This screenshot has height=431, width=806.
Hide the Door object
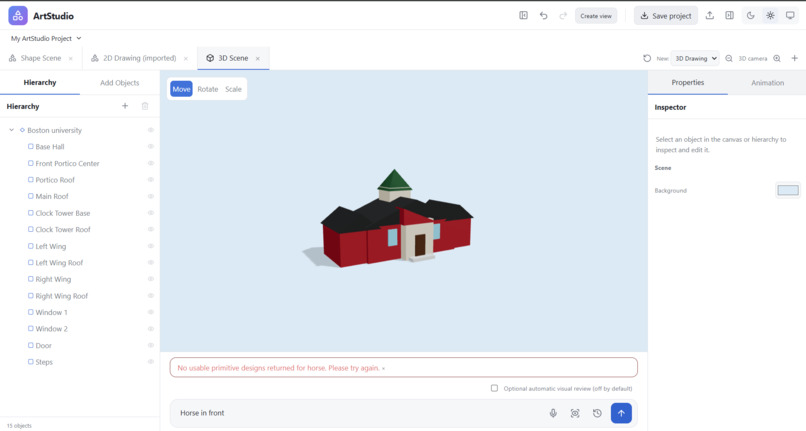coord(151,345)
